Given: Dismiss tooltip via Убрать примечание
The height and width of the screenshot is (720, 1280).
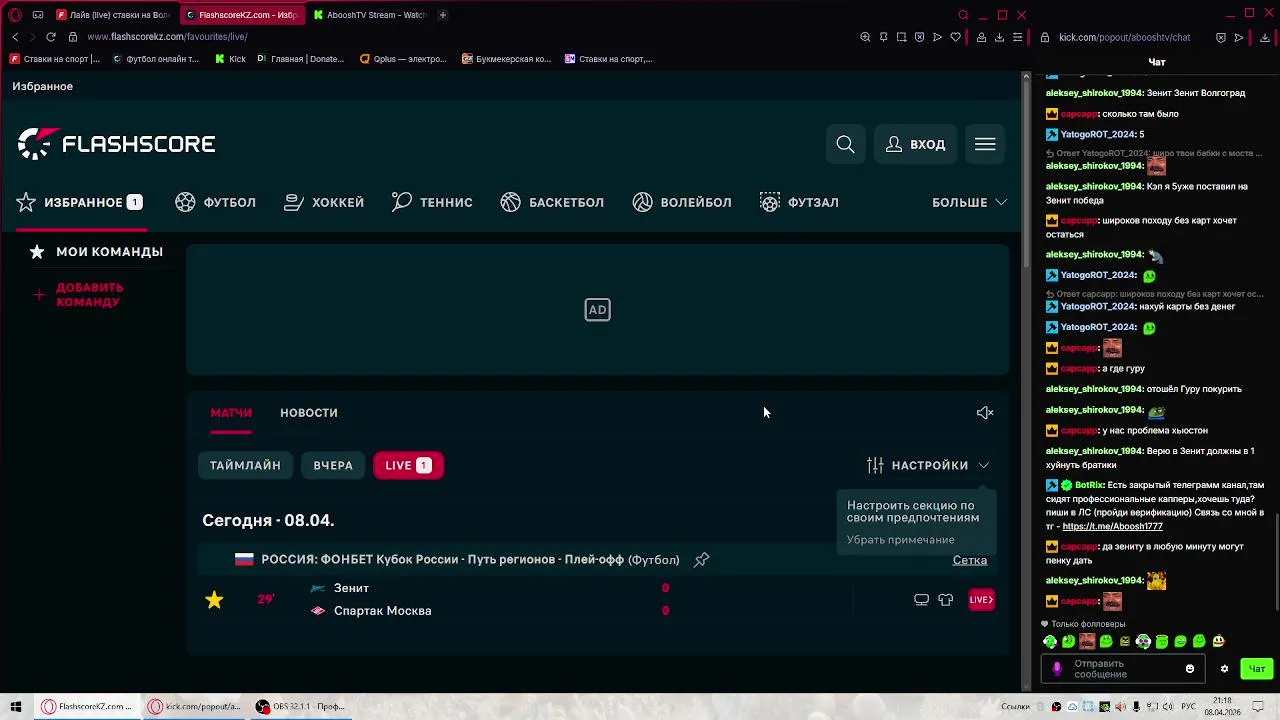Looking at the screenshot, I should tap(900, 540).
